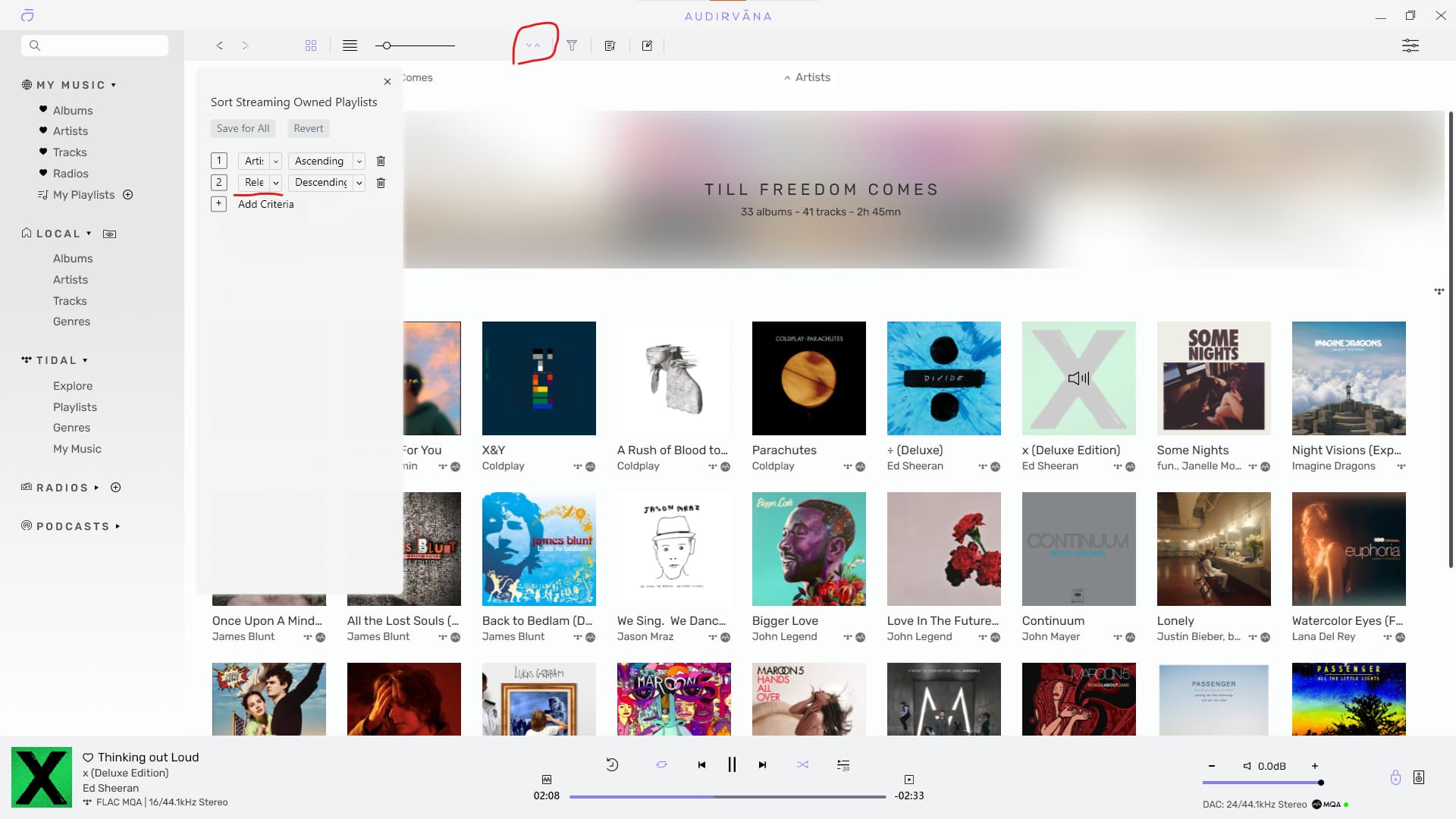Seek within the track progress bar
The image size is (1456, 819).
coord(727,797)
